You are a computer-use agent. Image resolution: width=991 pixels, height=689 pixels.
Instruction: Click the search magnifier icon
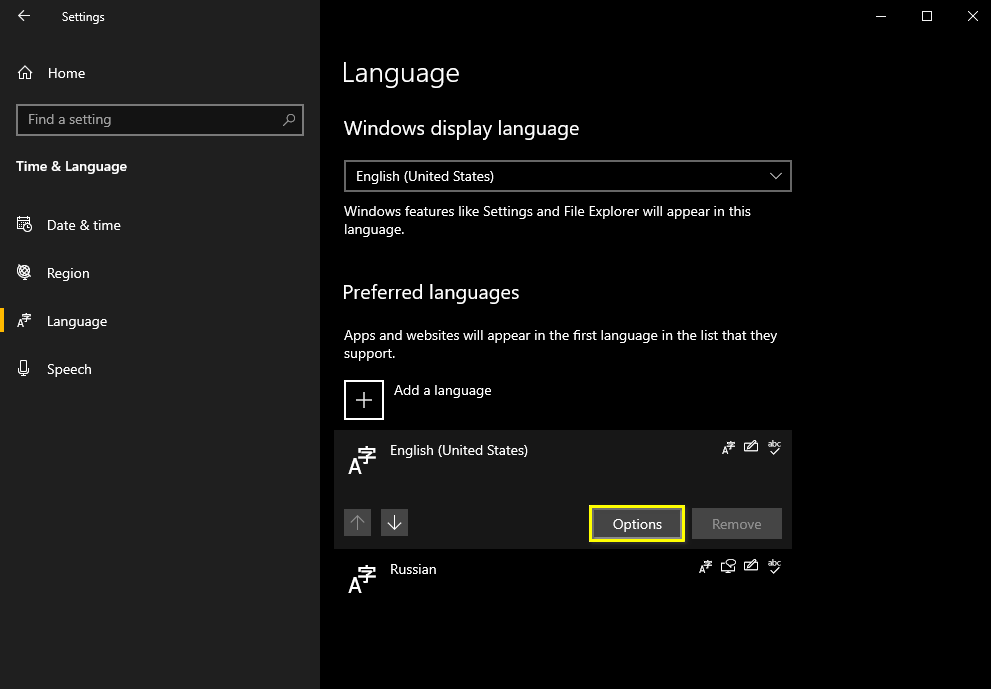pos(289,120)
